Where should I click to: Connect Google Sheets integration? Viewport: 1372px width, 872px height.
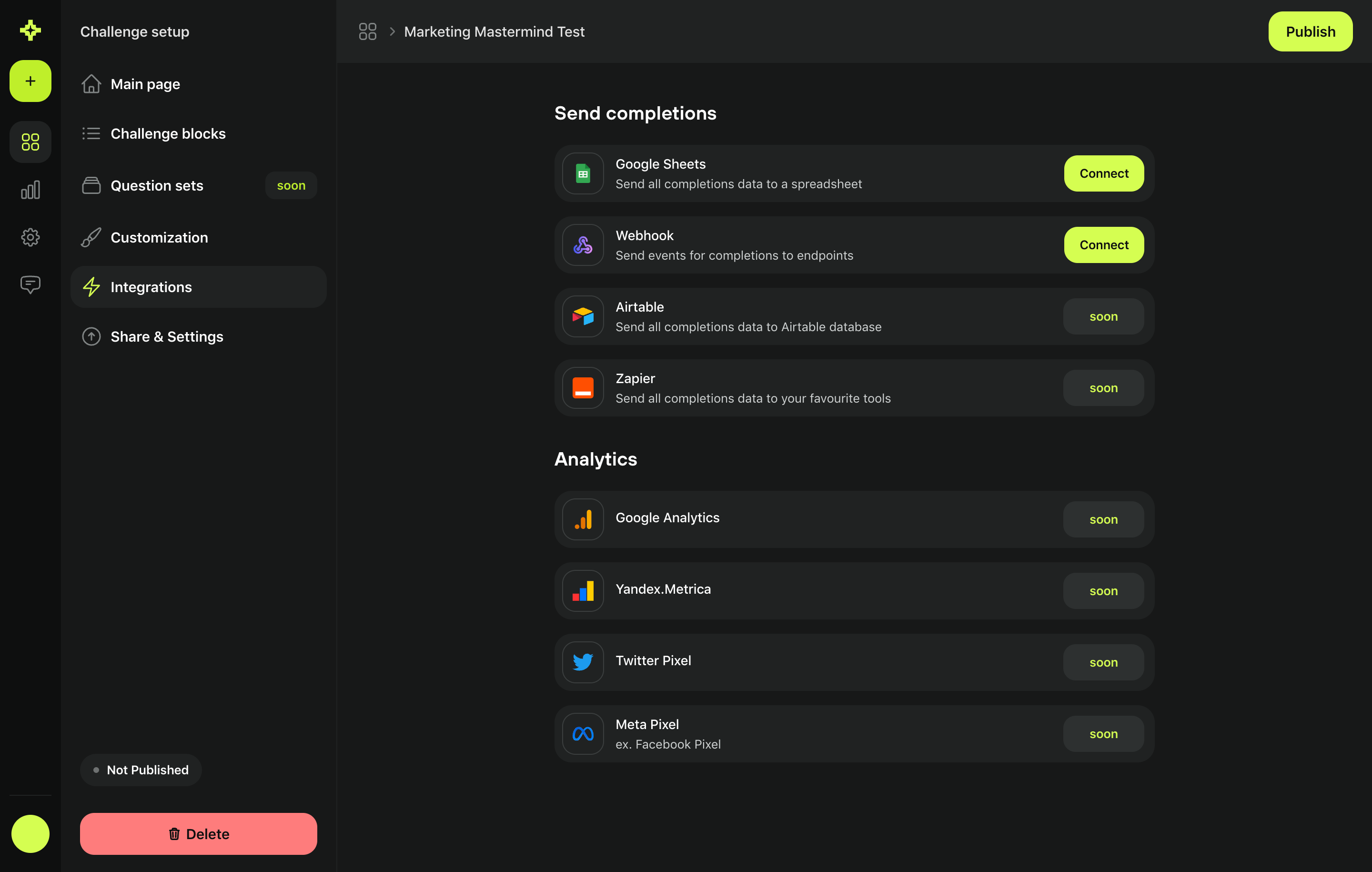[x=1104, y=173]
